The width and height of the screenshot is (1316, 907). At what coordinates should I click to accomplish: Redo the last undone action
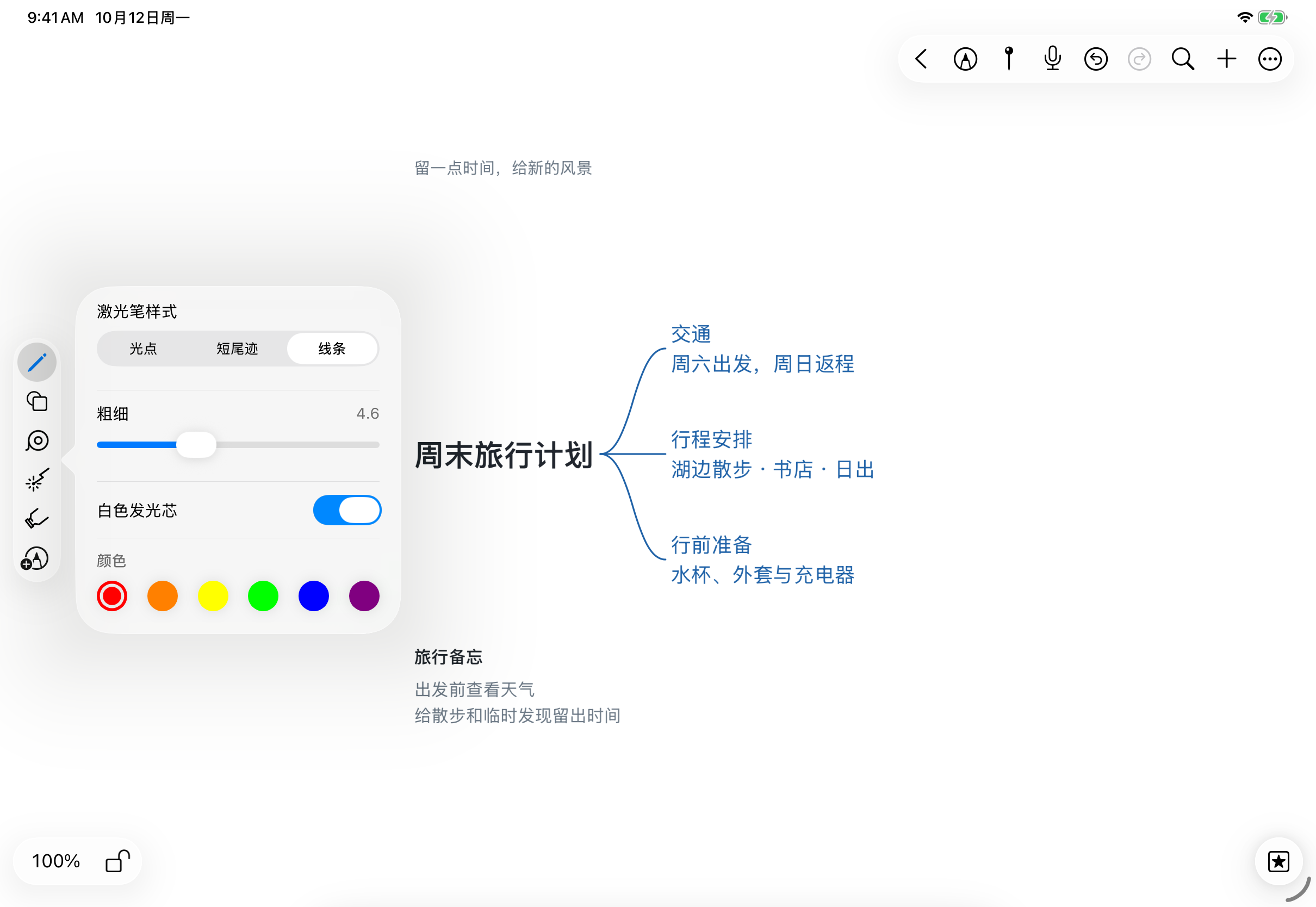pyautogui.click(x=1139, y=59)
